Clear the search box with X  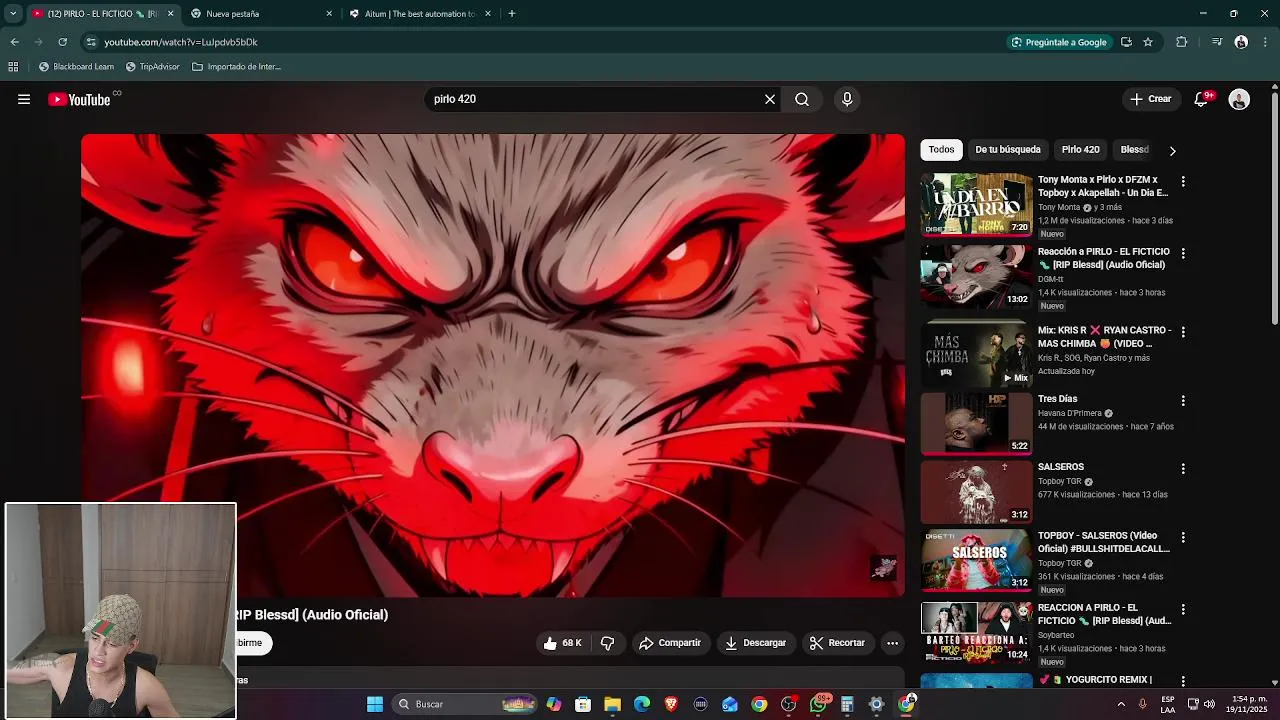(770, 99)
